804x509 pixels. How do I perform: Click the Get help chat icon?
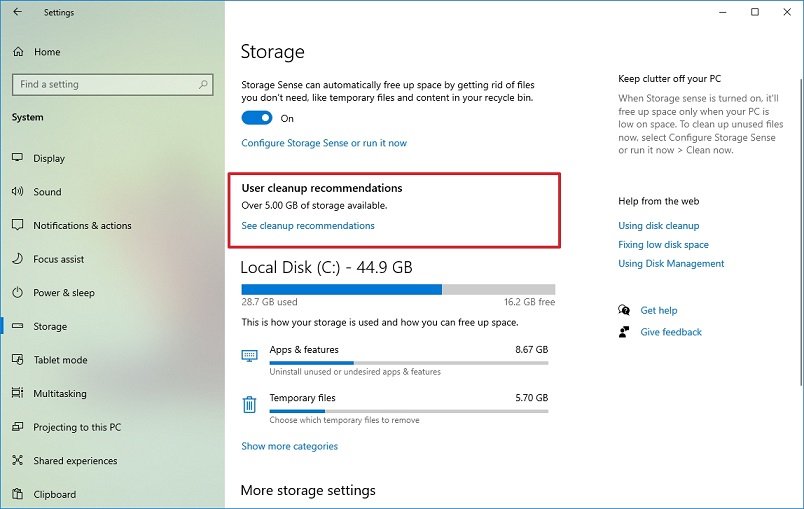pos(624,310)
